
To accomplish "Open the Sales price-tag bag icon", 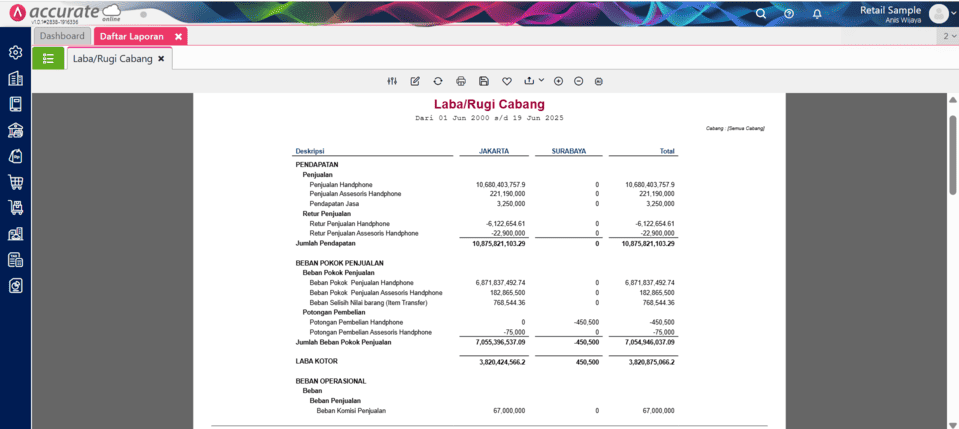I will pyautogui.click(x=15, y=156).
